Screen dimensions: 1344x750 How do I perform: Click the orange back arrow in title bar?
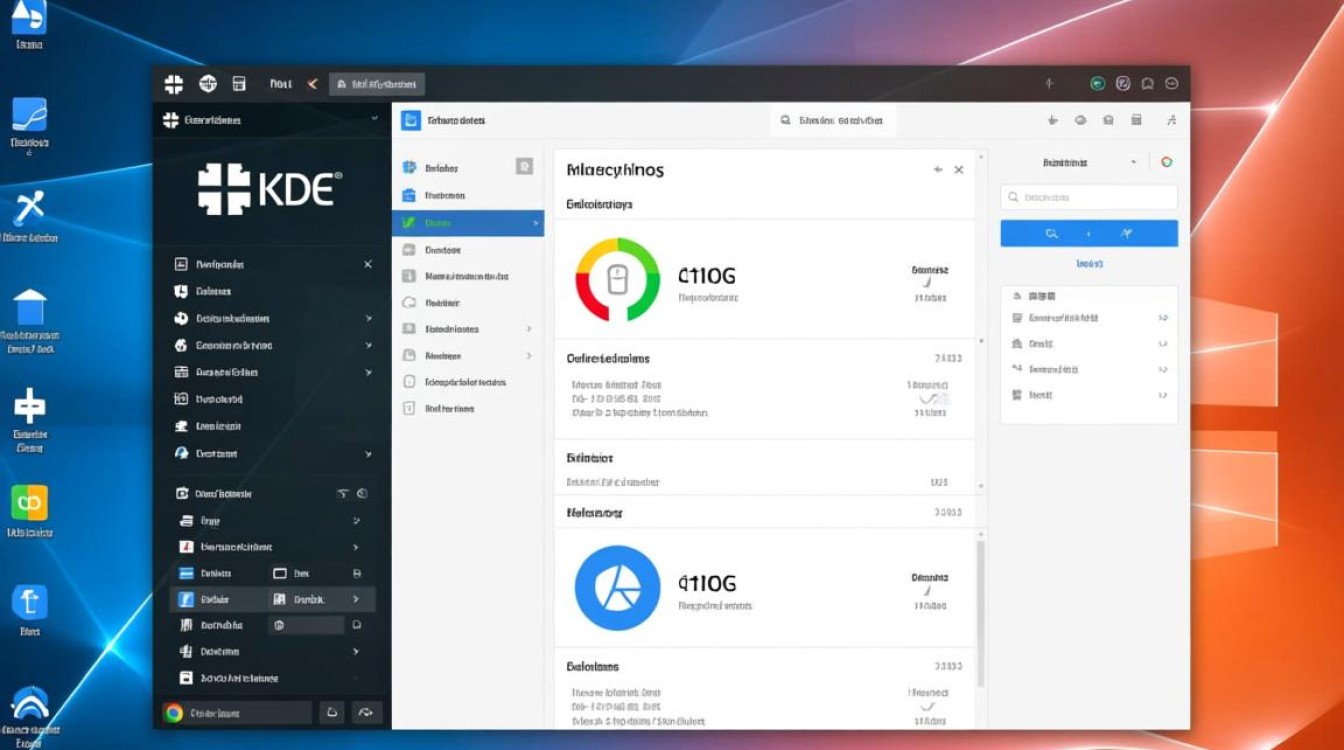tap(312, 85)
